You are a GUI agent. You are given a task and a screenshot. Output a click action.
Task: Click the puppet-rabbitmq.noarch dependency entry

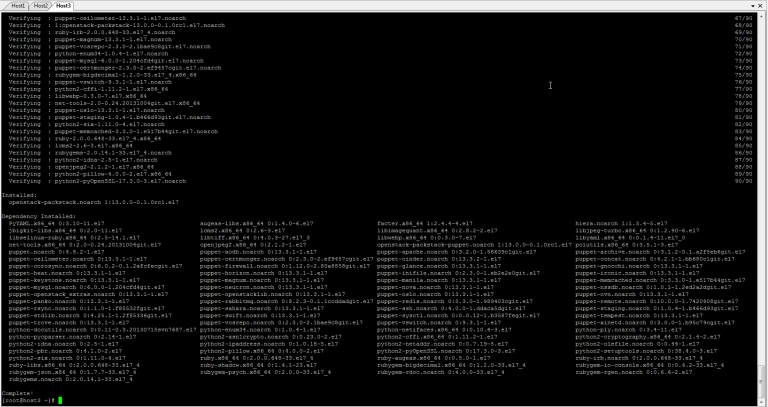point(287,301)
